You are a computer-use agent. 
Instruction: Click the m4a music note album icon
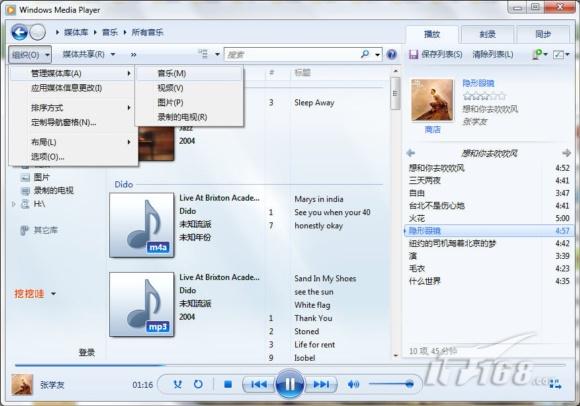pyautogui.click(x=142, y=225)
